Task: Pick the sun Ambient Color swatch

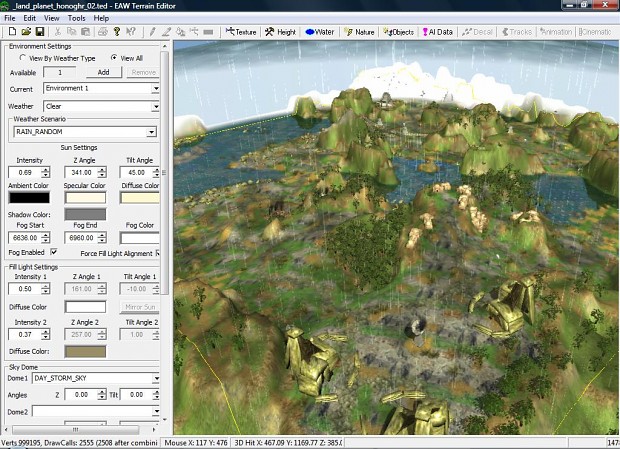Action: pos(29,198)
